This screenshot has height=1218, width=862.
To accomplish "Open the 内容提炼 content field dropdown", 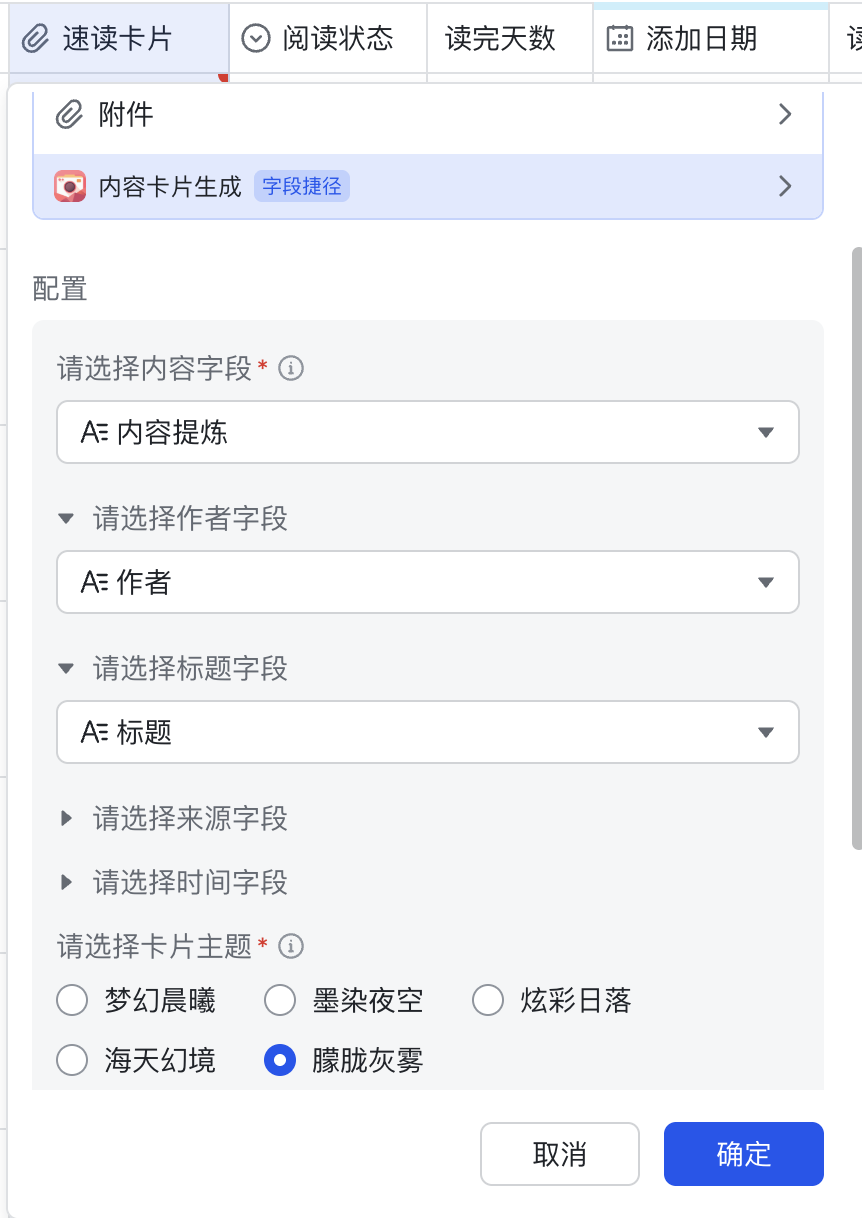I will click(428, 432).
